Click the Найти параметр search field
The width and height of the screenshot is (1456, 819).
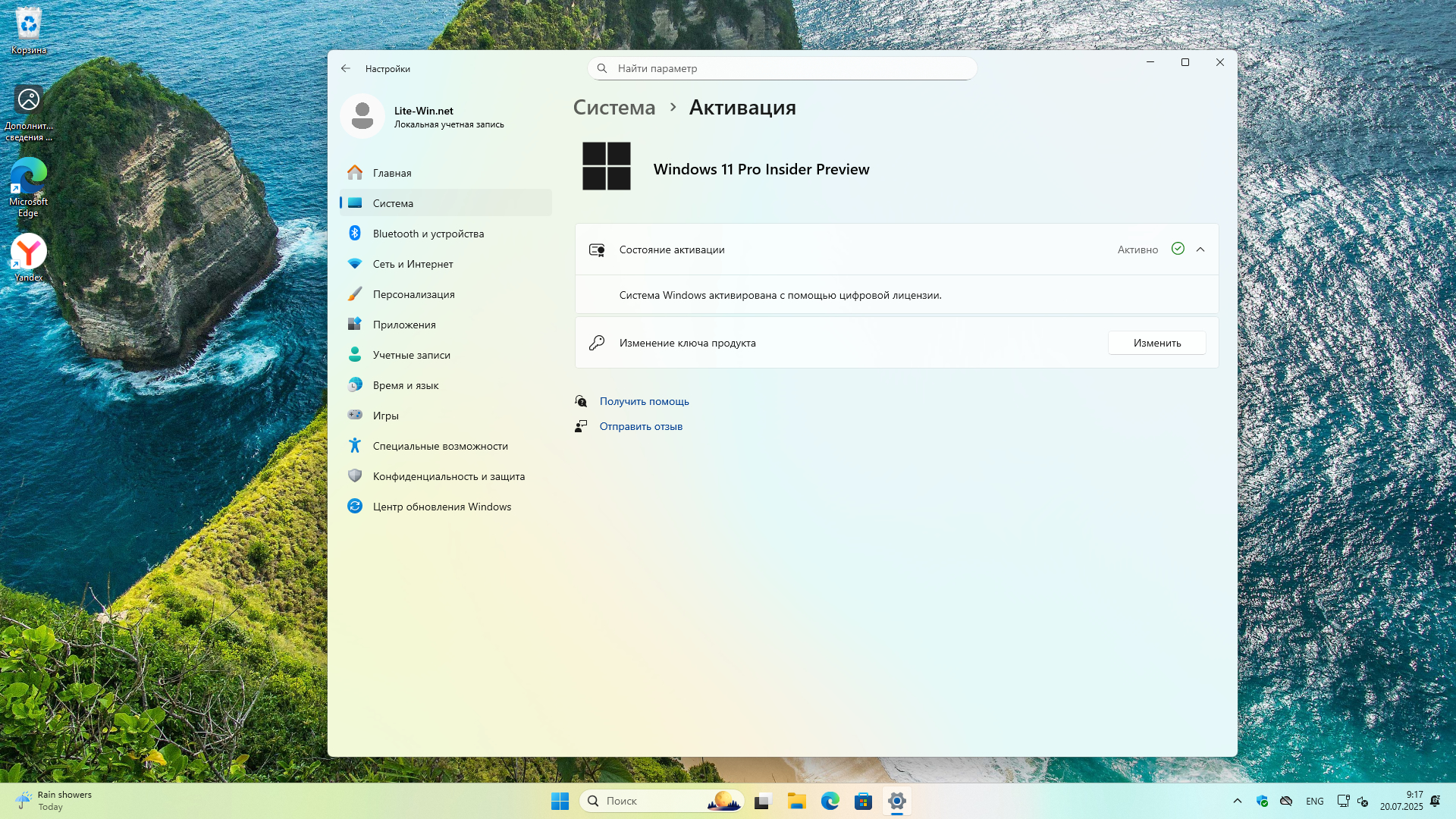pyautogui.click(x=781, y=68)
